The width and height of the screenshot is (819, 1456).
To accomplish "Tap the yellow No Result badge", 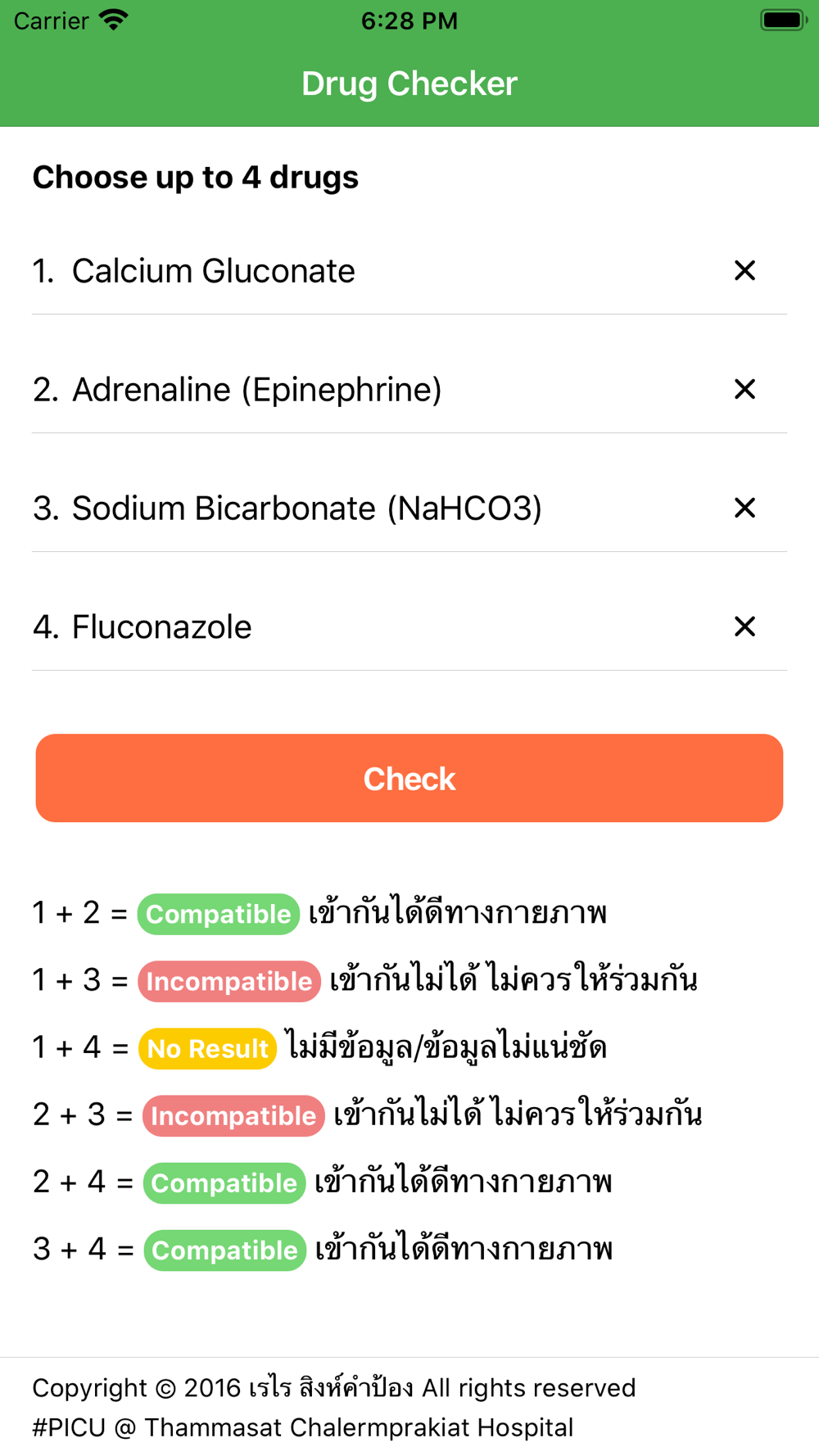I will (x=207, y=1048).
